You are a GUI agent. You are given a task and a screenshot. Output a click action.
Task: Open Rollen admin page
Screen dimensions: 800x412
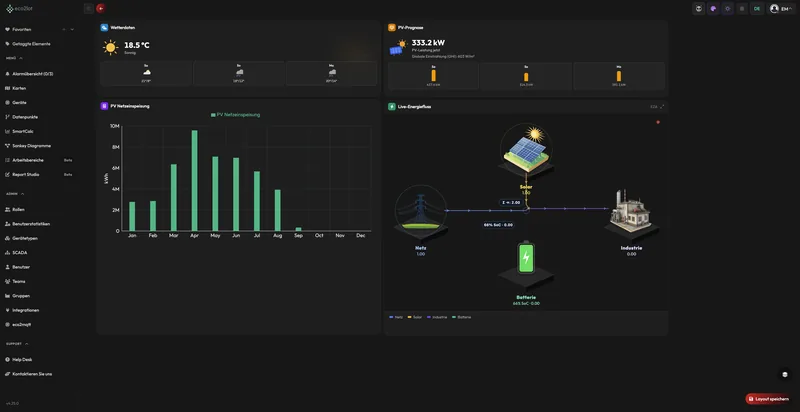(18, 210)
